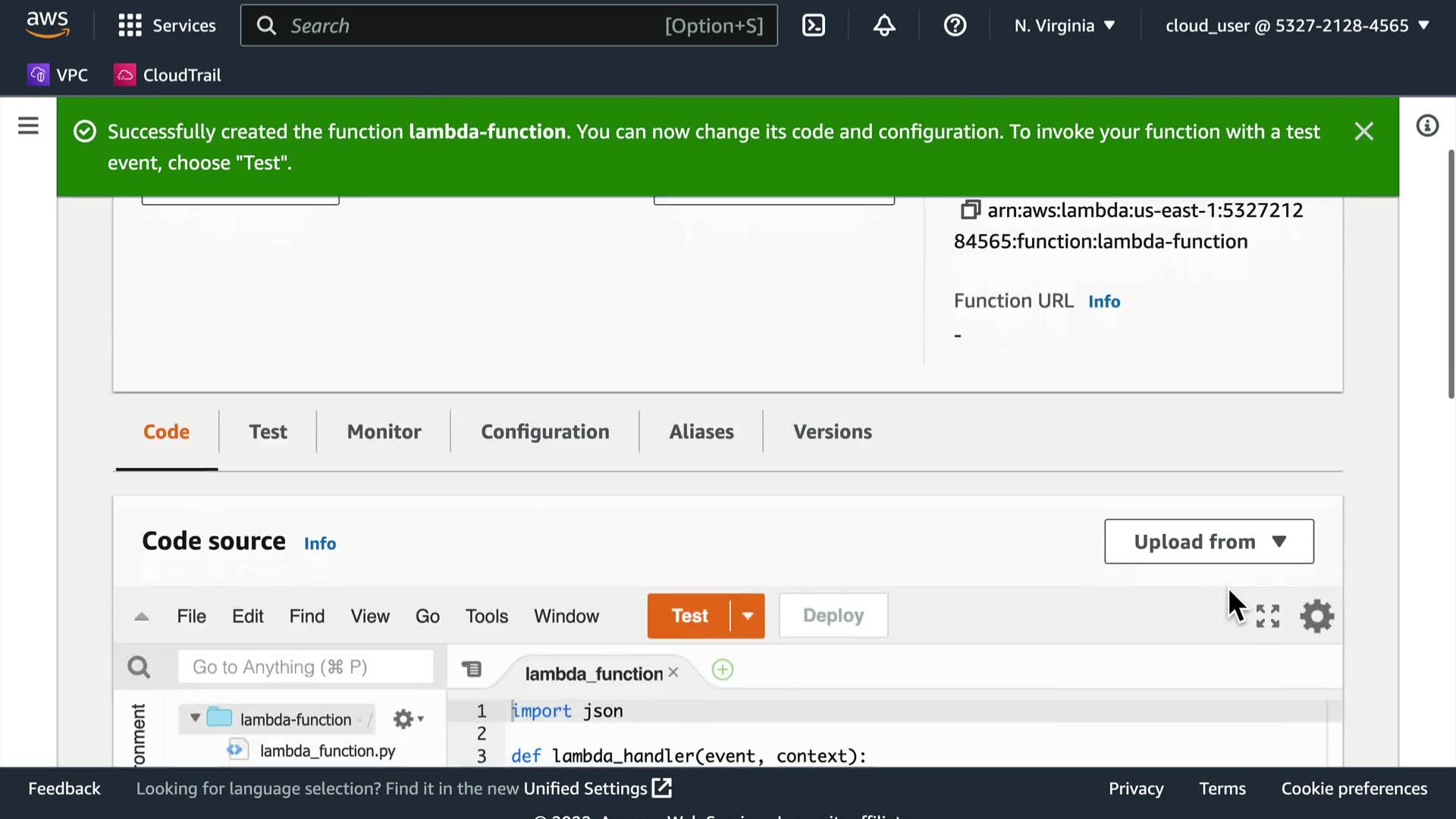
Task: Expand the N. Virginia region dropdown
Action: 1065,26
